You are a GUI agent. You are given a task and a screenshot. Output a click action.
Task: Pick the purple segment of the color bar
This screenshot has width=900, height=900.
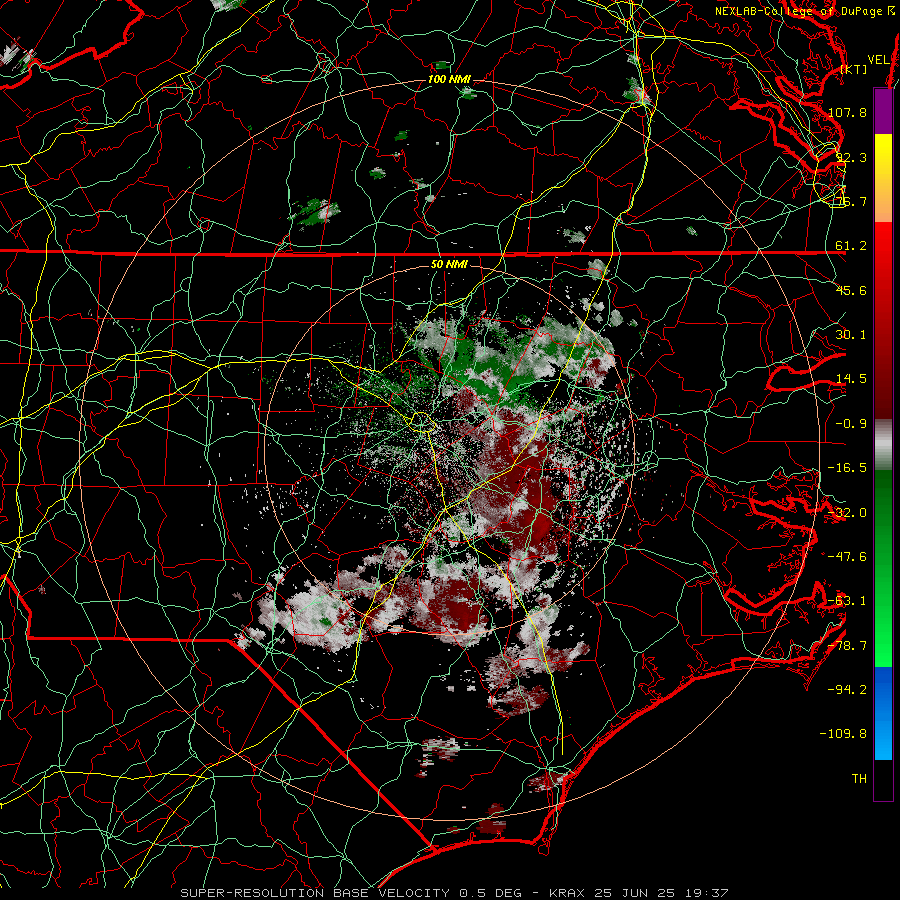[x=883, y=111]
